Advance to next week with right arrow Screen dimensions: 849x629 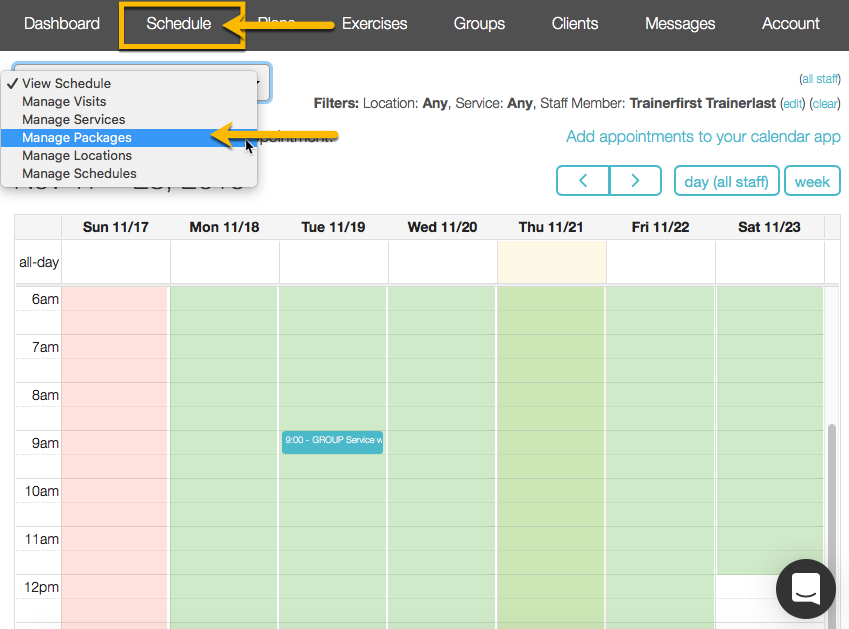point(636,181)
